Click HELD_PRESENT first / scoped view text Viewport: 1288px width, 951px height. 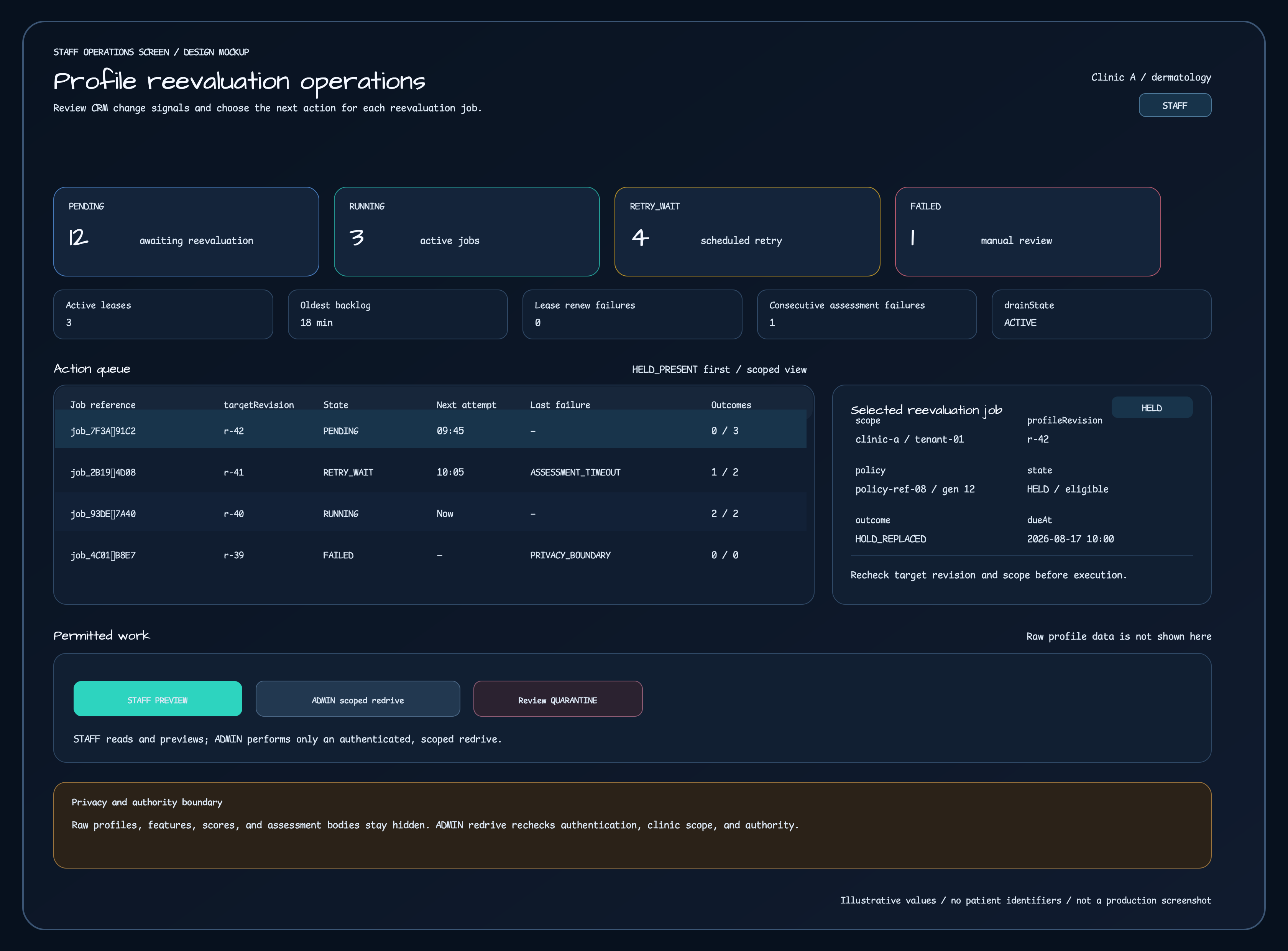click(720, 370)
